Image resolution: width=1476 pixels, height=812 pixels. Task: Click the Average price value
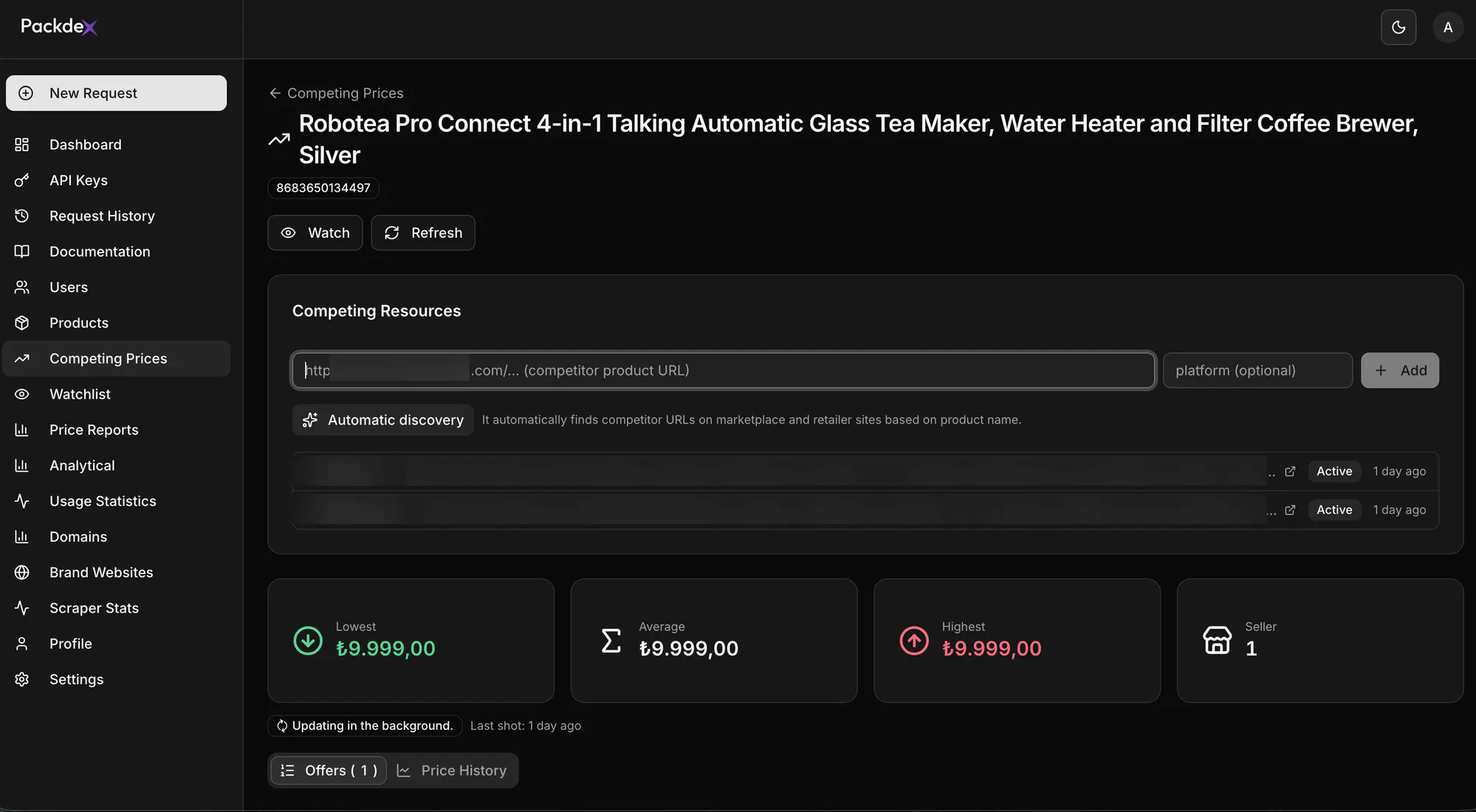[688, 649]
